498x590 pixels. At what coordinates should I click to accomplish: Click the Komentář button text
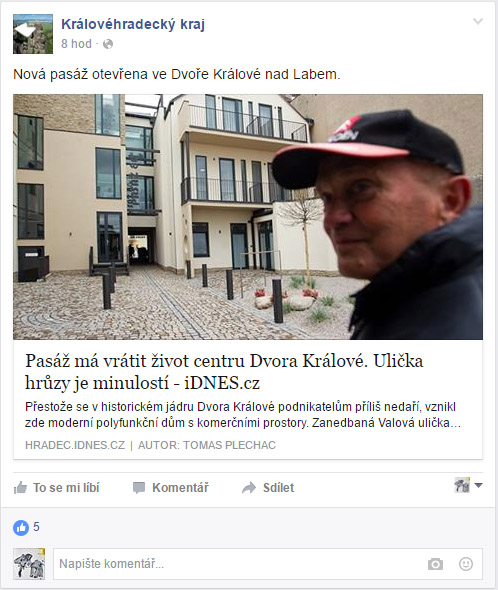pyautogui.click(x=180, y=488)
